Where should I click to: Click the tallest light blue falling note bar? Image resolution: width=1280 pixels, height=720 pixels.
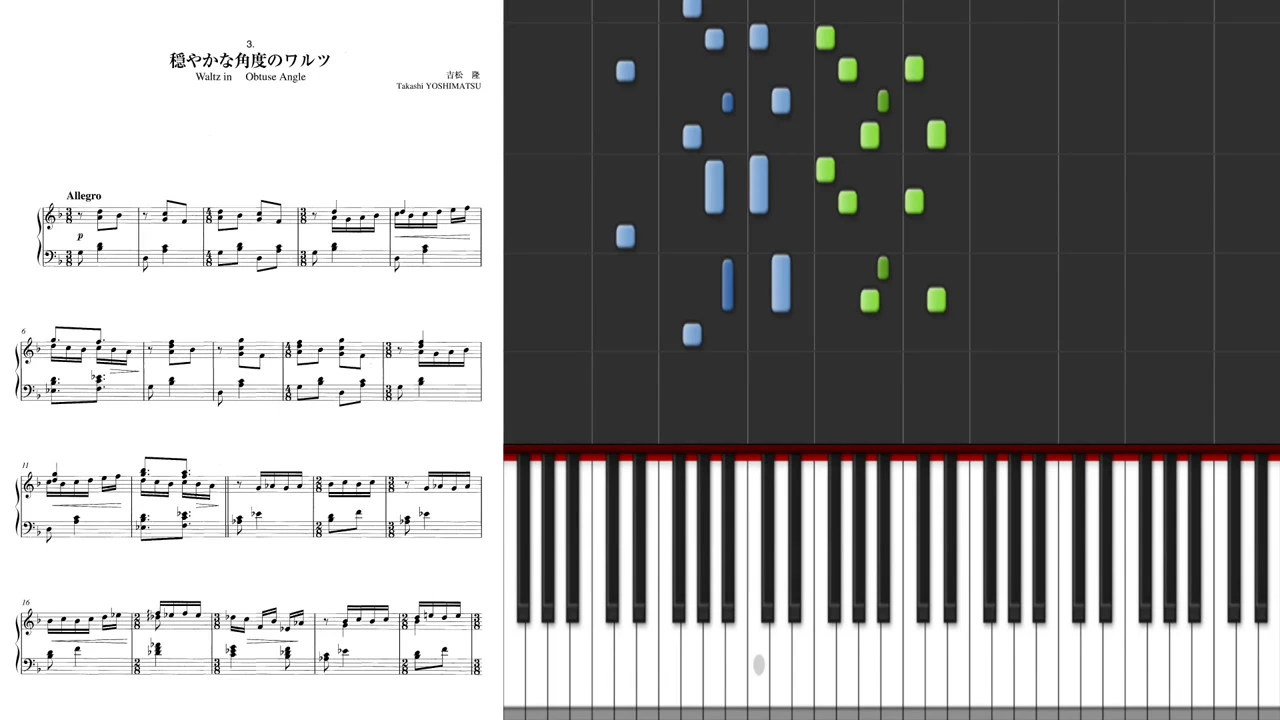pos(759,184)
